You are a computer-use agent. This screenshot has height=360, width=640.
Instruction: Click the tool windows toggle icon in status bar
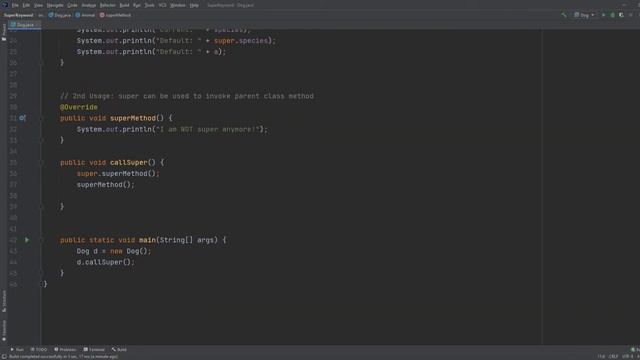4,356
